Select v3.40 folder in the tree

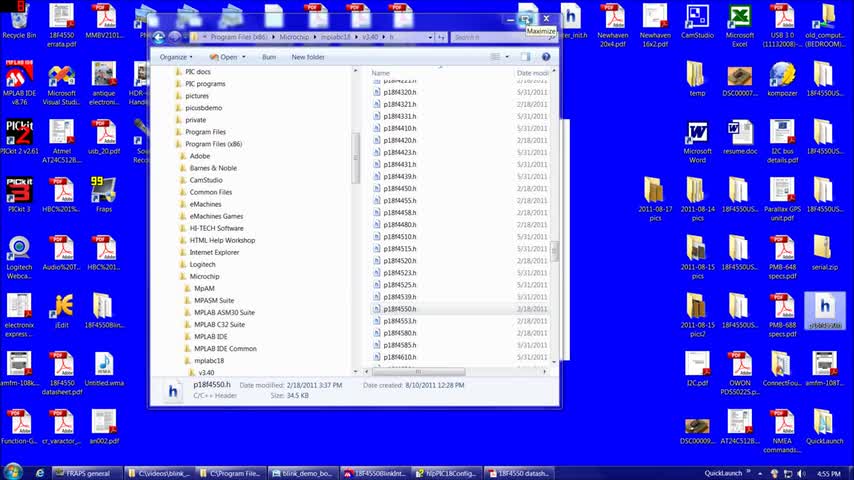[206, 372]
